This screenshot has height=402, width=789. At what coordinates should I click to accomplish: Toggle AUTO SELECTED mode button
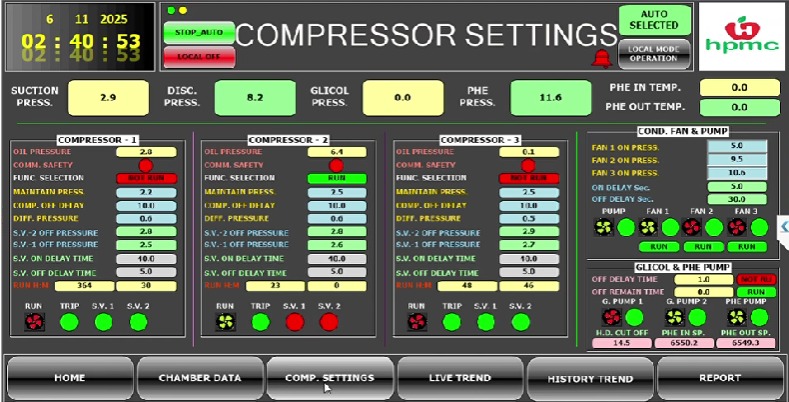(x=654, y=20)
